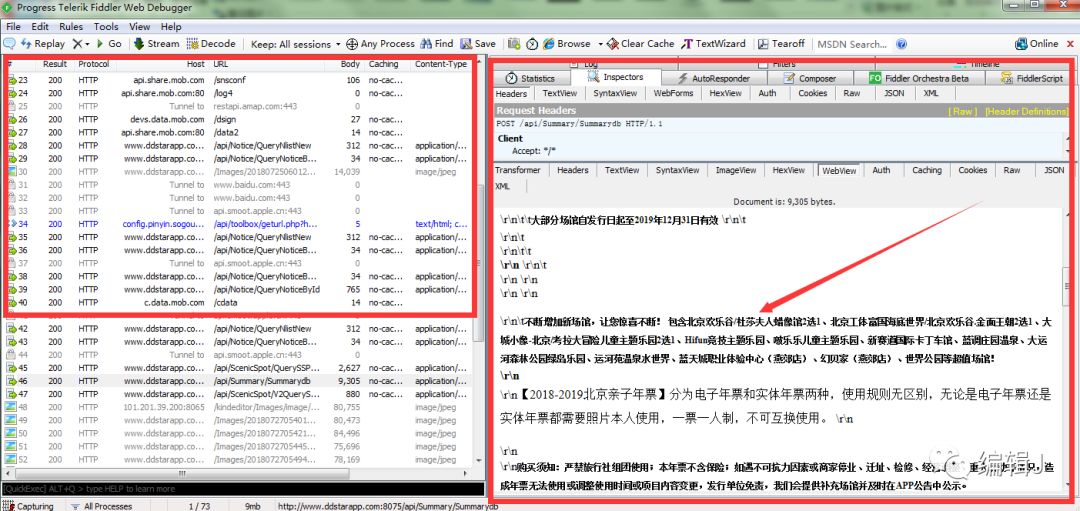Viewport: 1080px width, 511px height.
Task: Open the View menu
Action: 139,26
